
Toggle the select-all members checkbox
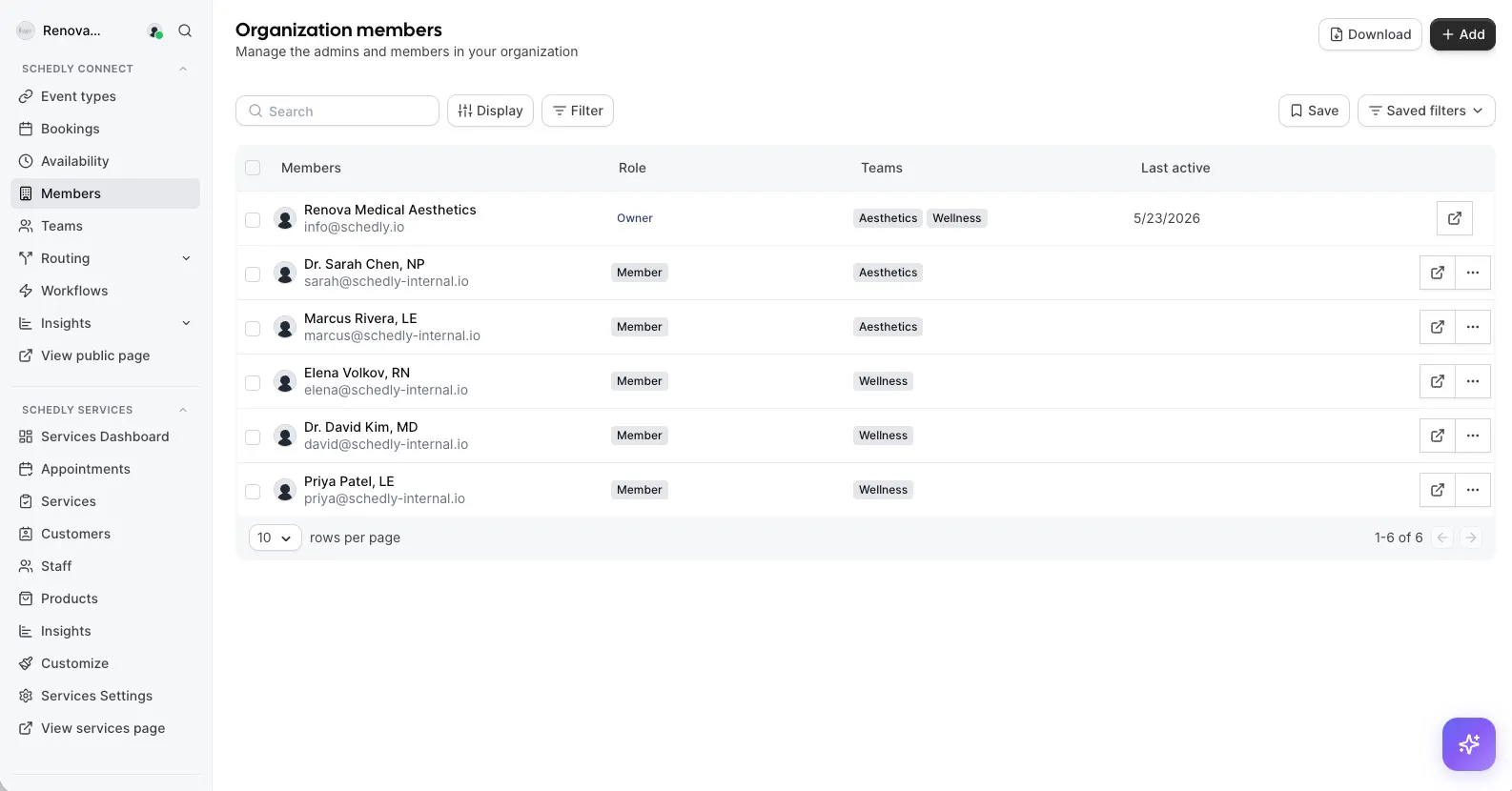(253, 168)
